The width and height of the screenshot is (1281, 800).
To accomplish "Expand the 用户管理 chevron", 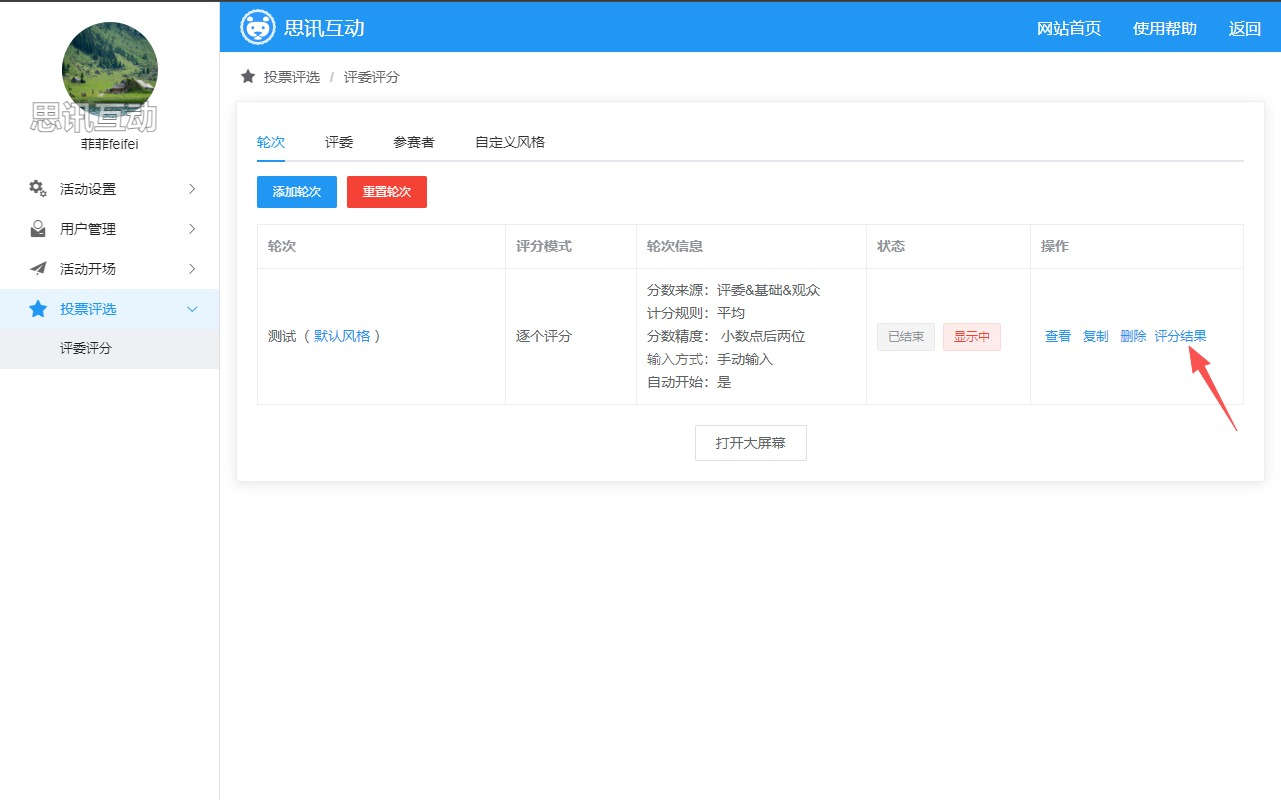I will tap(192, 229).
